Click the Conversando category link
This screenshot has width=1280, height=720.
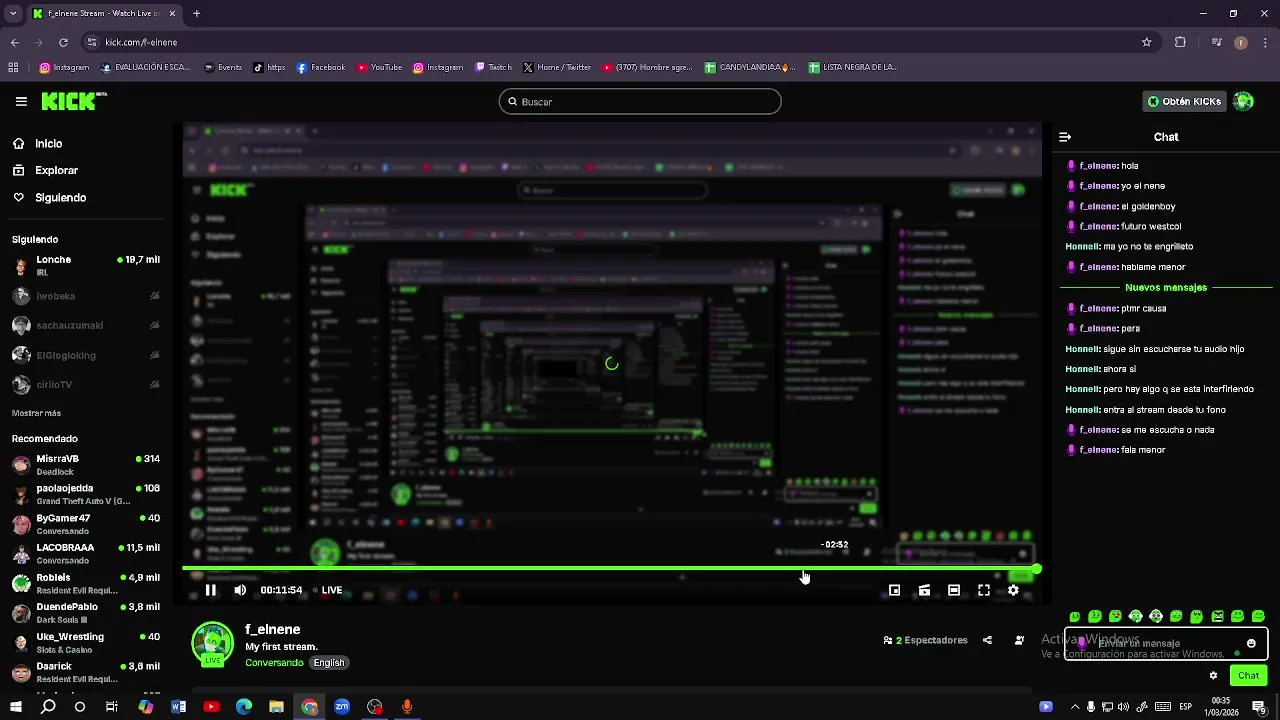point(274,663)
